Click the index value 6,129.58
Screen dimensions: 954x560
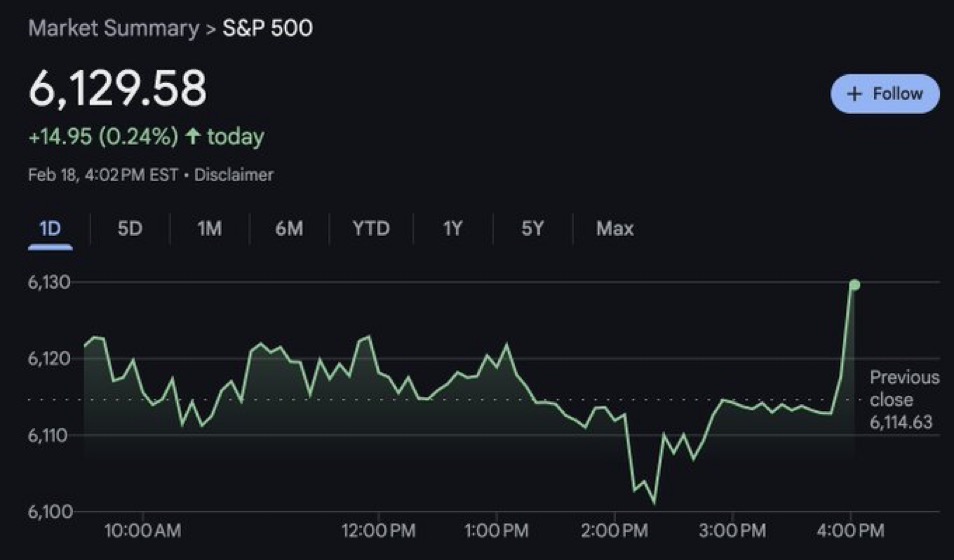[x=117, y=89]
